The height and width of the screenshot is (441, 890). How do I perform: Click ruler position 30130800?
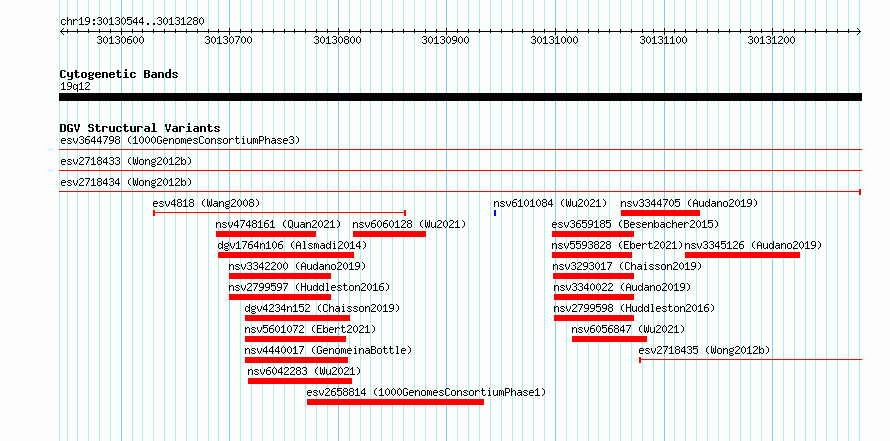pos(337,40)
